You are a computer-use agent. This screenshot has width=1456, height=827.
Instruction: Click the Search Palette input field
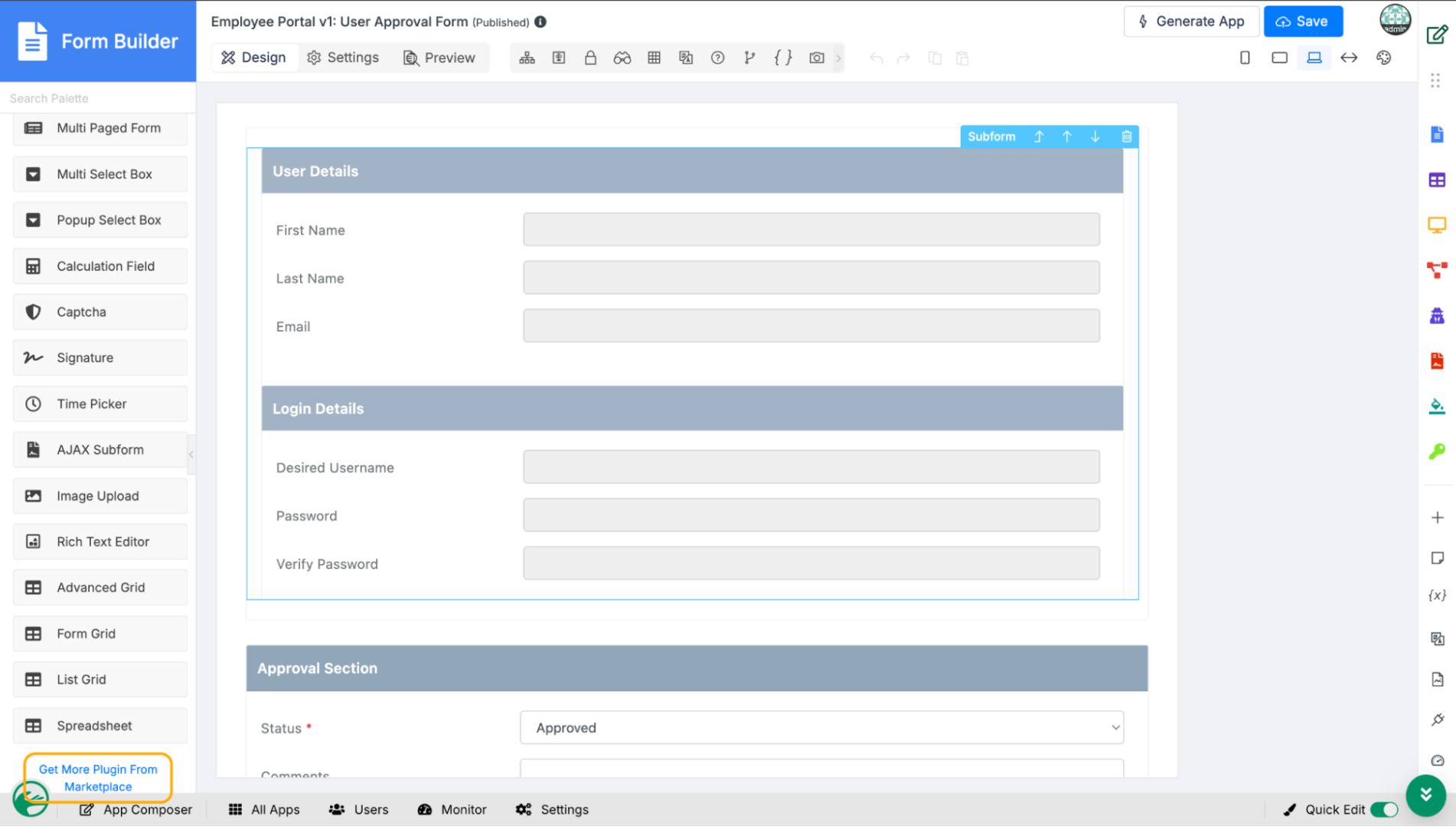click(98, 98)
